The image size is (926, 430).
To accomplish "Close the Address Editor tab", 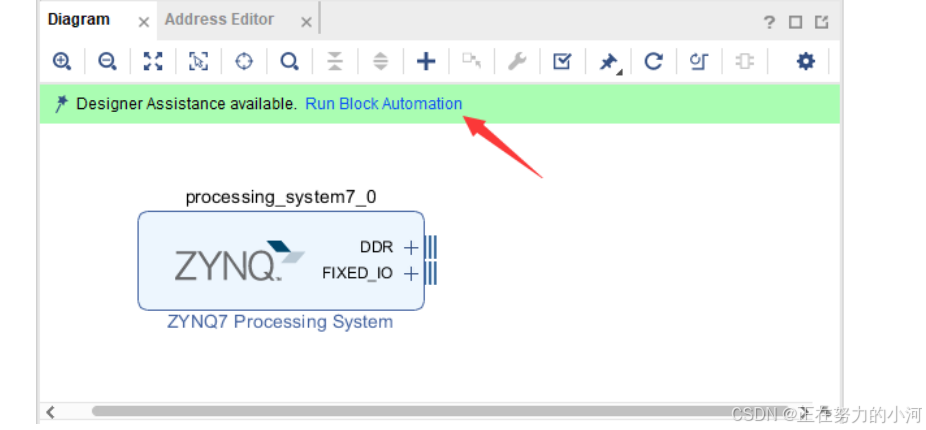I will click(306, 22).
